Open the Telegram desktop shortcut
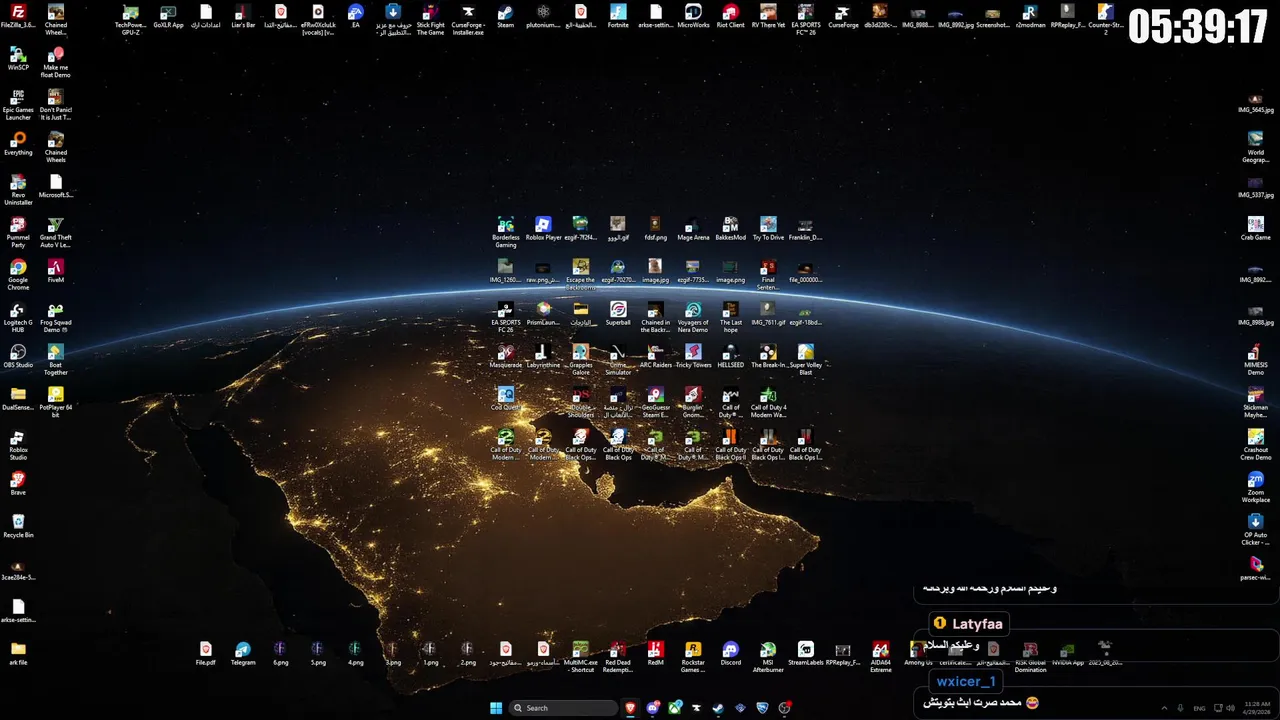 (243, 653)
